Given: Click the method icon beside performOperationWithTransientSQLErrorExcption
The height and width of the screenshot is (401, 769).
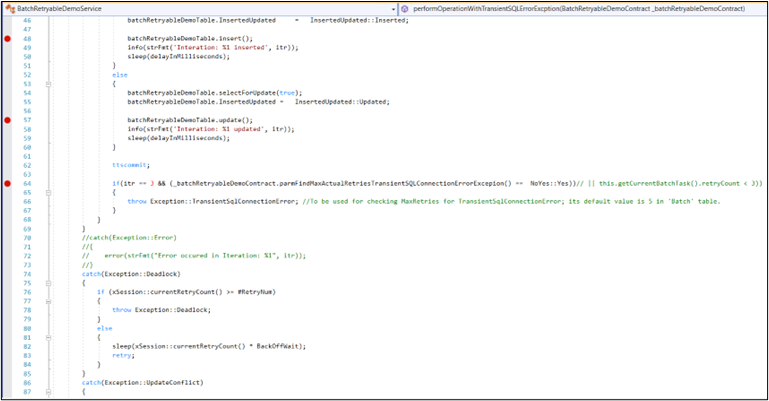Looking at the screenshot, I should click(405, 9).
